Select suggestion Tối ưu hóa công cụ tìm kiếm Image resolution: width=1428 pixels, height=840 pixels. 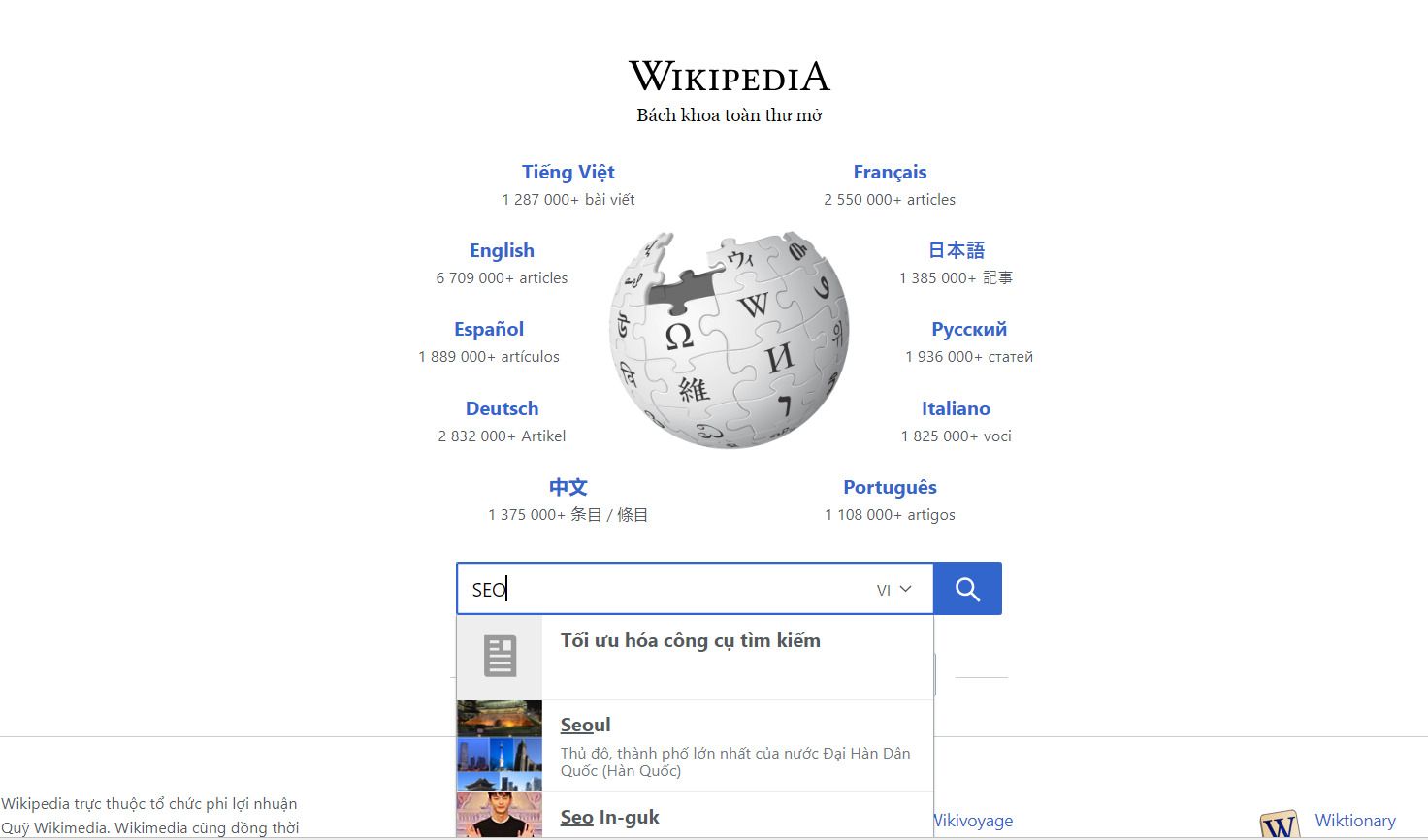pyautogui.click(x=695, y=657)
